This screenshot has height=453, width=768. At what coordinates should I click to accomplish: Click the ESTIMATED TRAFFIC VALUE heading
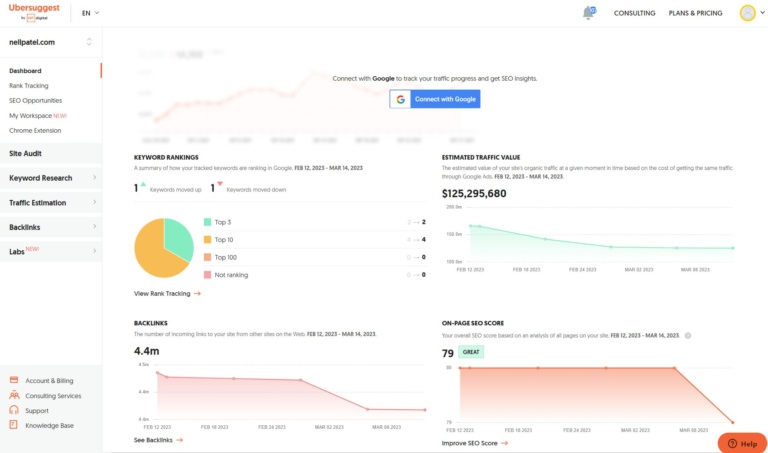[480, 157]
